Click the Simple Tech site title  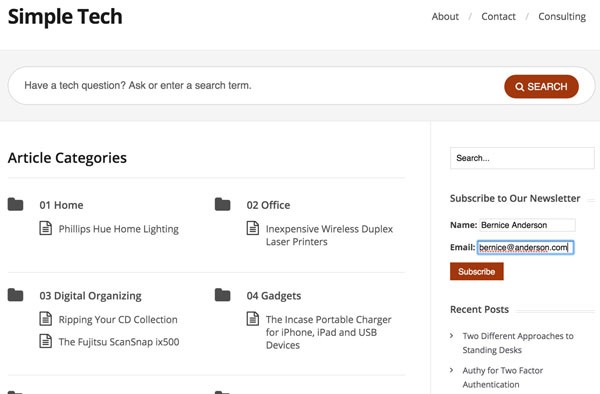click(x=65, y=17)
